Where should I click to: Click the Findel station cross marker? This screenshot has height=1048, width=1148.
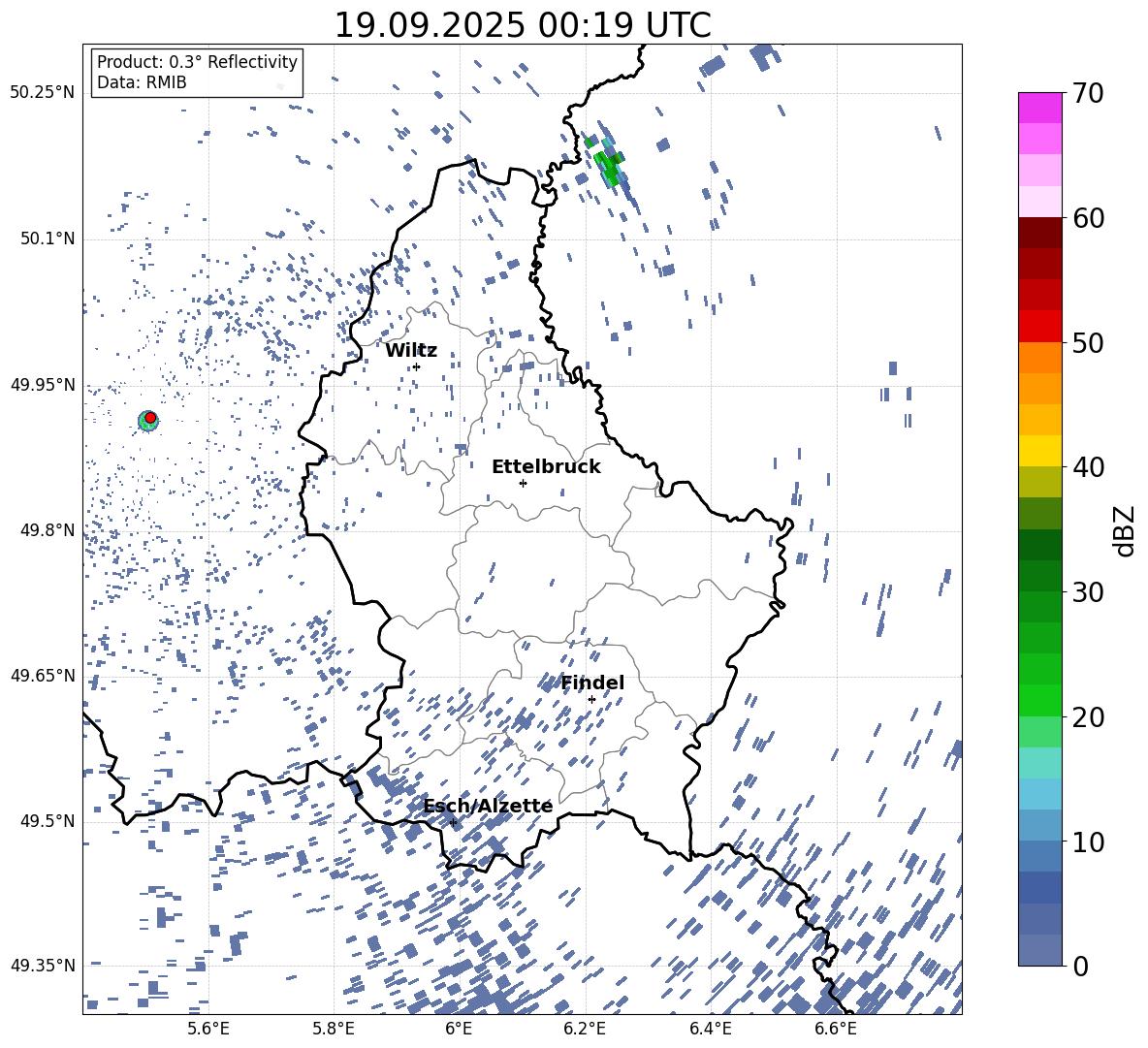(x=591, y=699)
